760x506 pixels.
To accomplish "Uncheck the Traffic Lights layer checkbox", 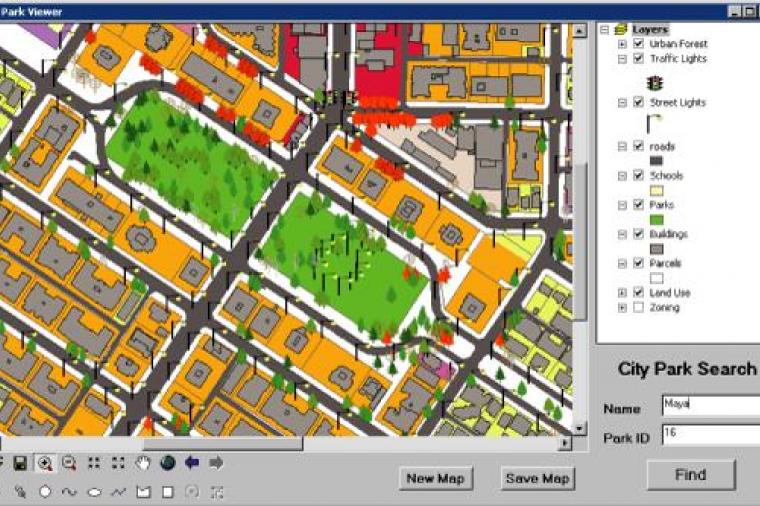I will 638,59.
